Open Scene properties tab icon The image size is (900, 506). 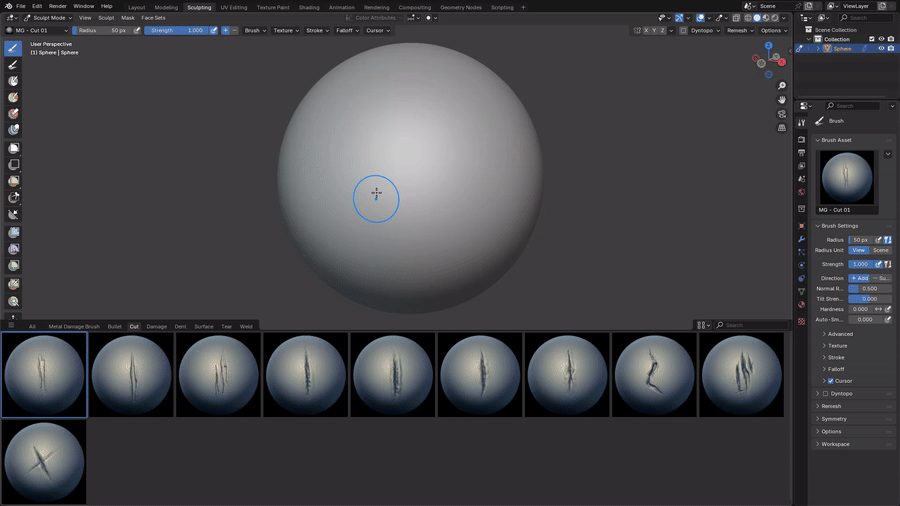coord(801,179)
